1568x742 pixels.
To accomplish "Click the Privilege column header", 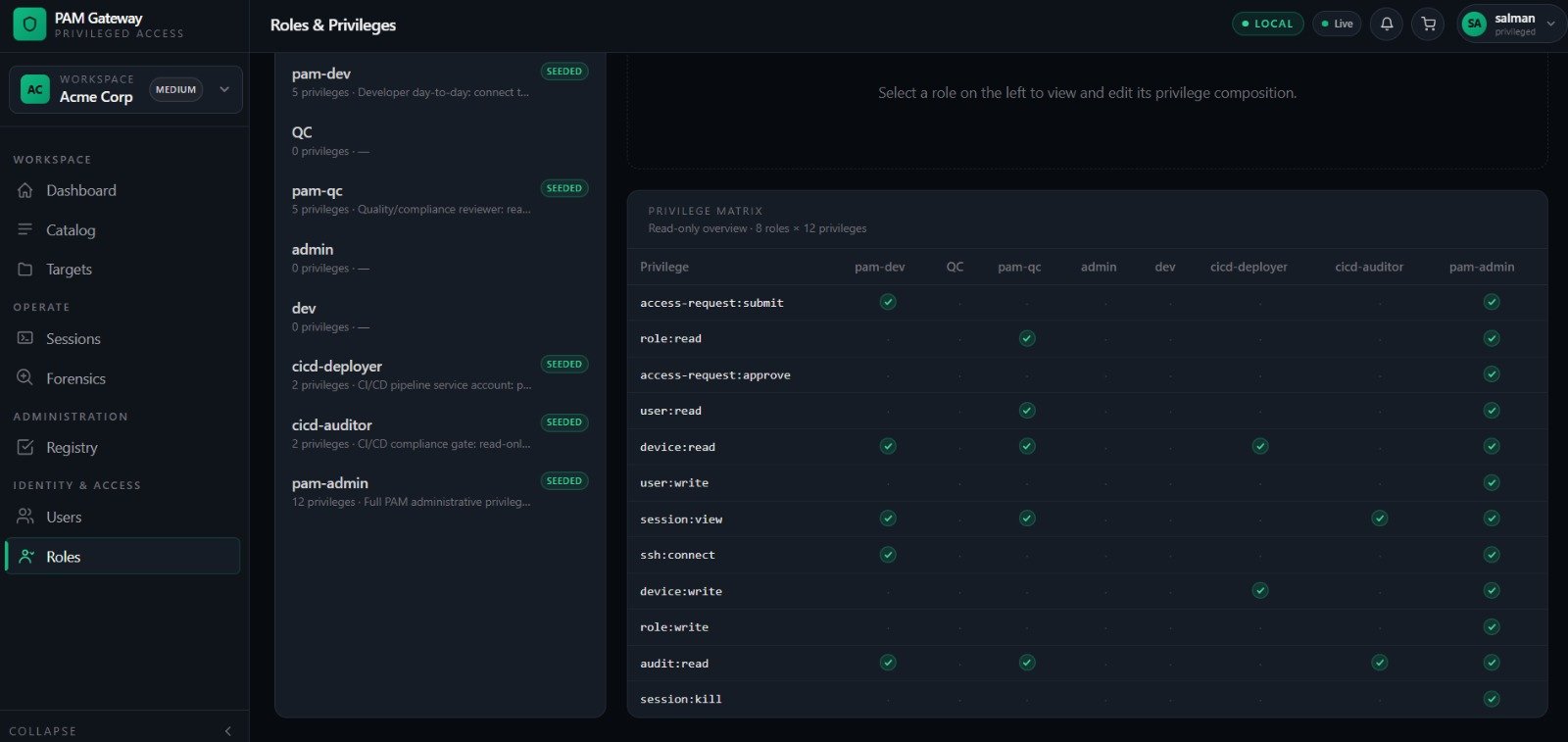I will (x=664, y=267).
